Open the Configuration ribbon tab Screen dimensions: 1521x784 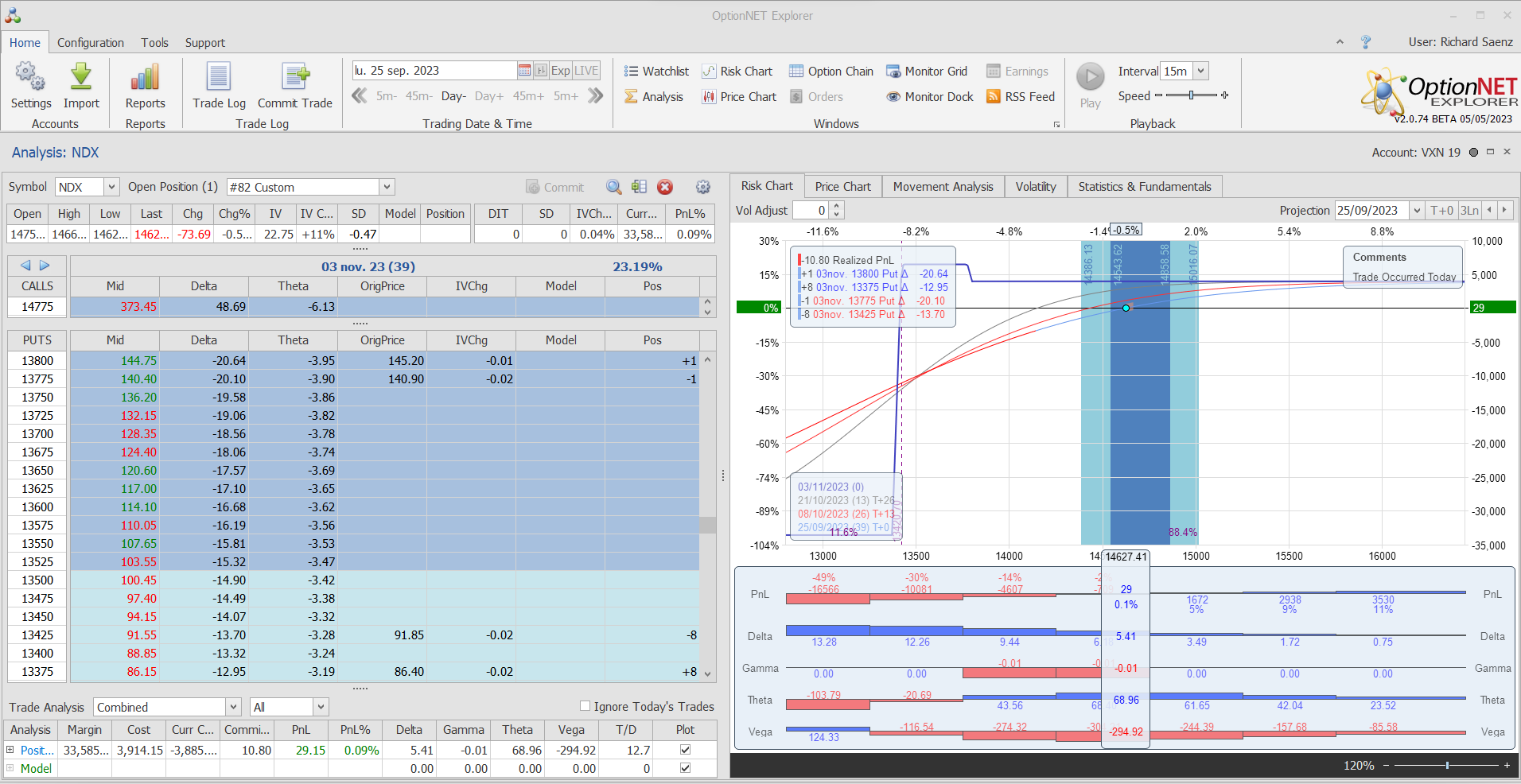point(91,43)
